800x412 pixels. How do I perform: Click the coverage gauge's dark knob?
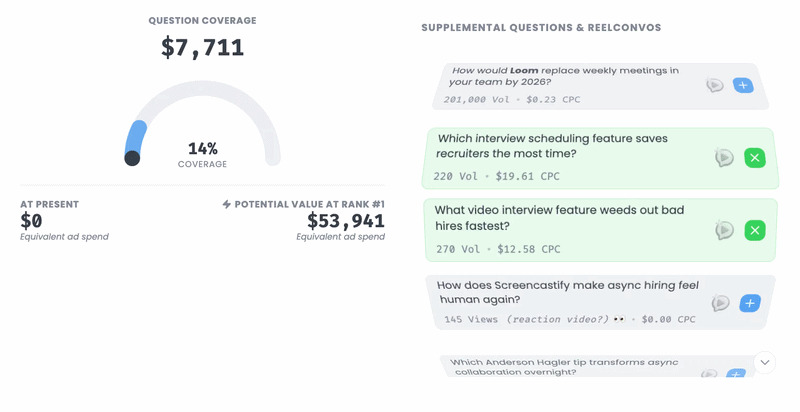coord(132,158)
